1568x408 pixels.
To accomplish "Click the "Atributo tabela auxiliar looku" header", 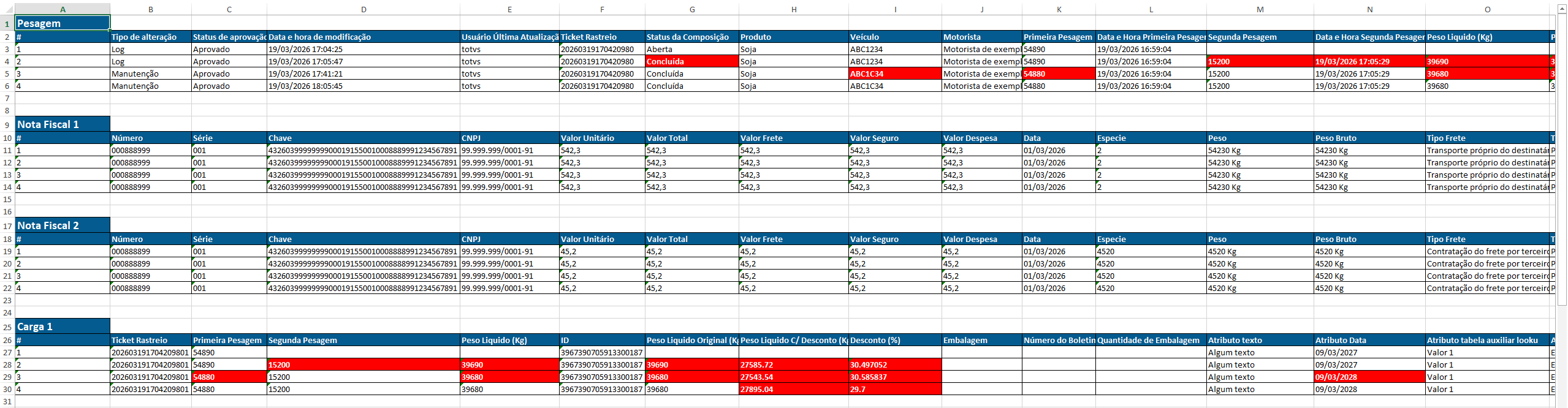I will (x=1487, y=340).
